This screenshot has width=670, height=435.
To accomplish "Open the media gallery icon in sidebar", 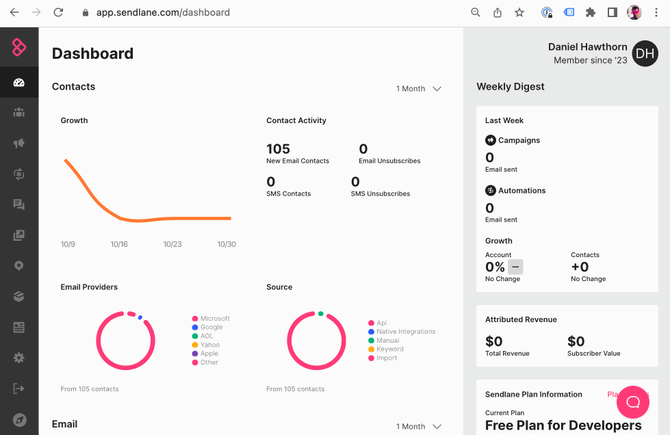I will [19, 235].
